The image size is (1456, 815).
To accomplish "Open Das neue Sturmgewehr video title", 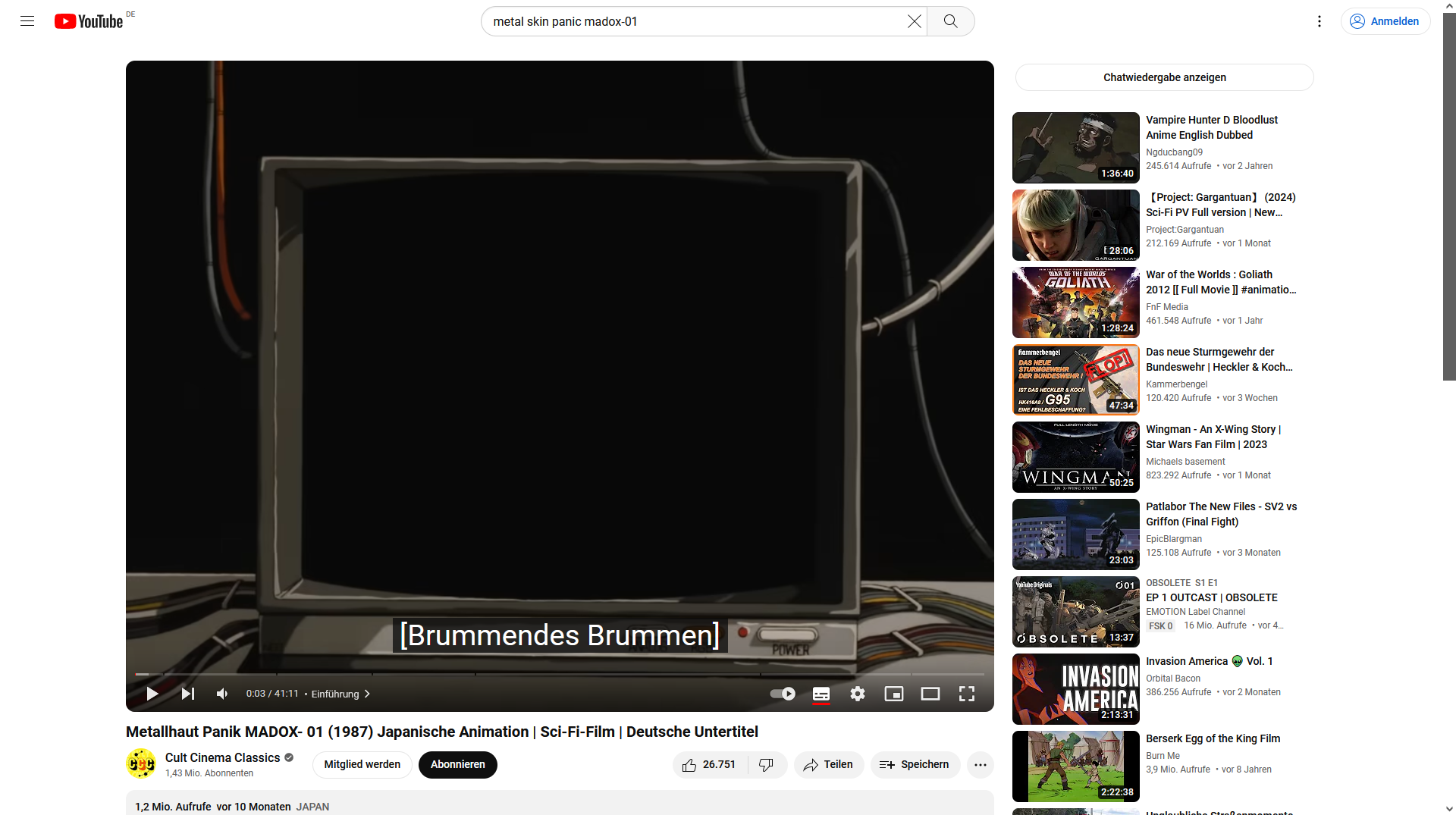I will coord(1219,359).
